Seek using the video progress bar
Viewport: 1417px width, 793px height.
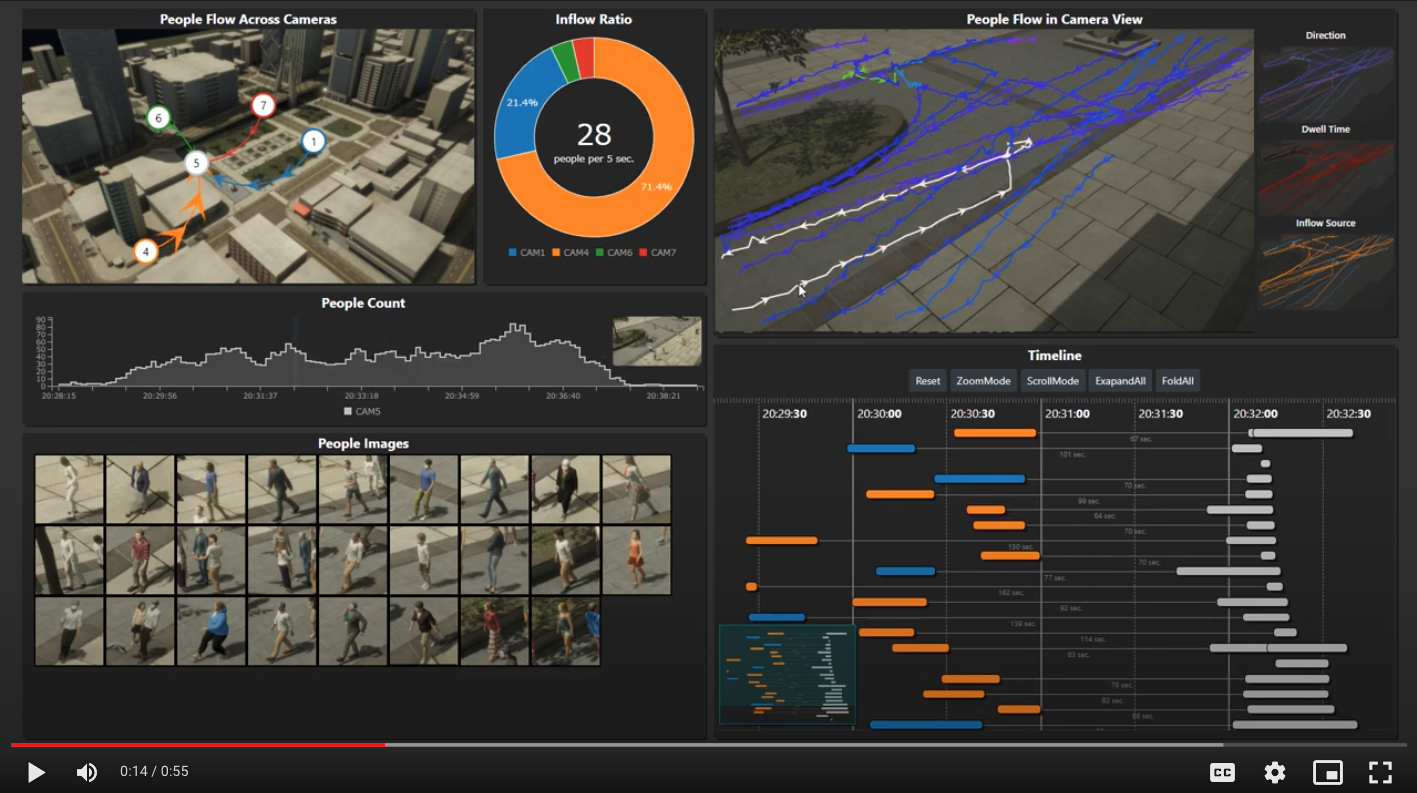[700, 745]
